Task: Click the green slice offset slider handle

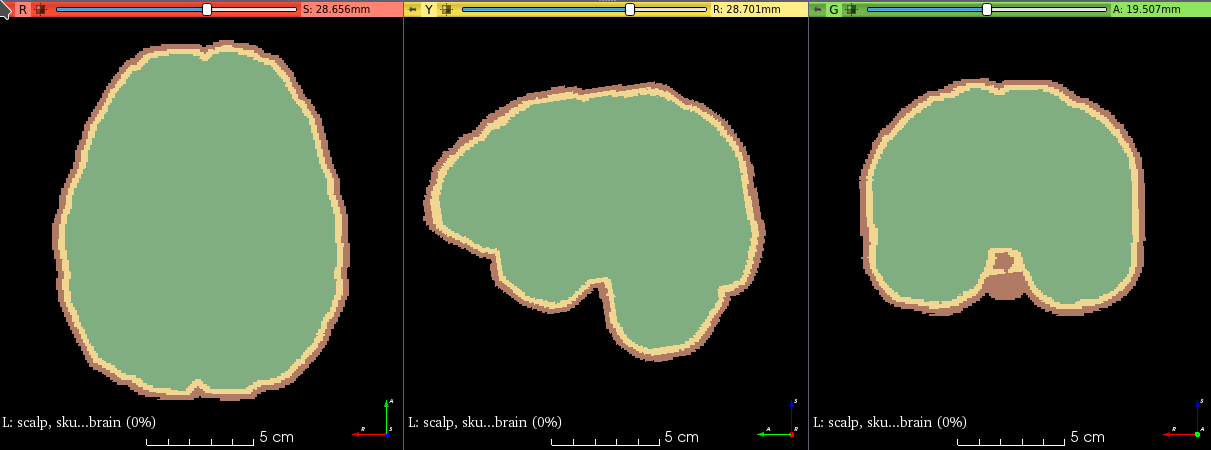Action: pos(987,9)
